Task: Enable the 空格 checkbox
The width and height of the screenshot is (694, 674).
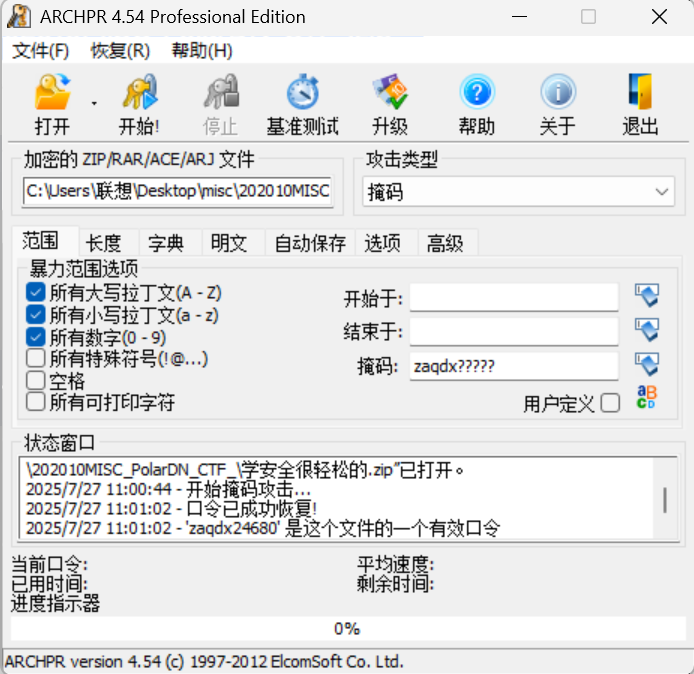Action: (x=35, y=380)
